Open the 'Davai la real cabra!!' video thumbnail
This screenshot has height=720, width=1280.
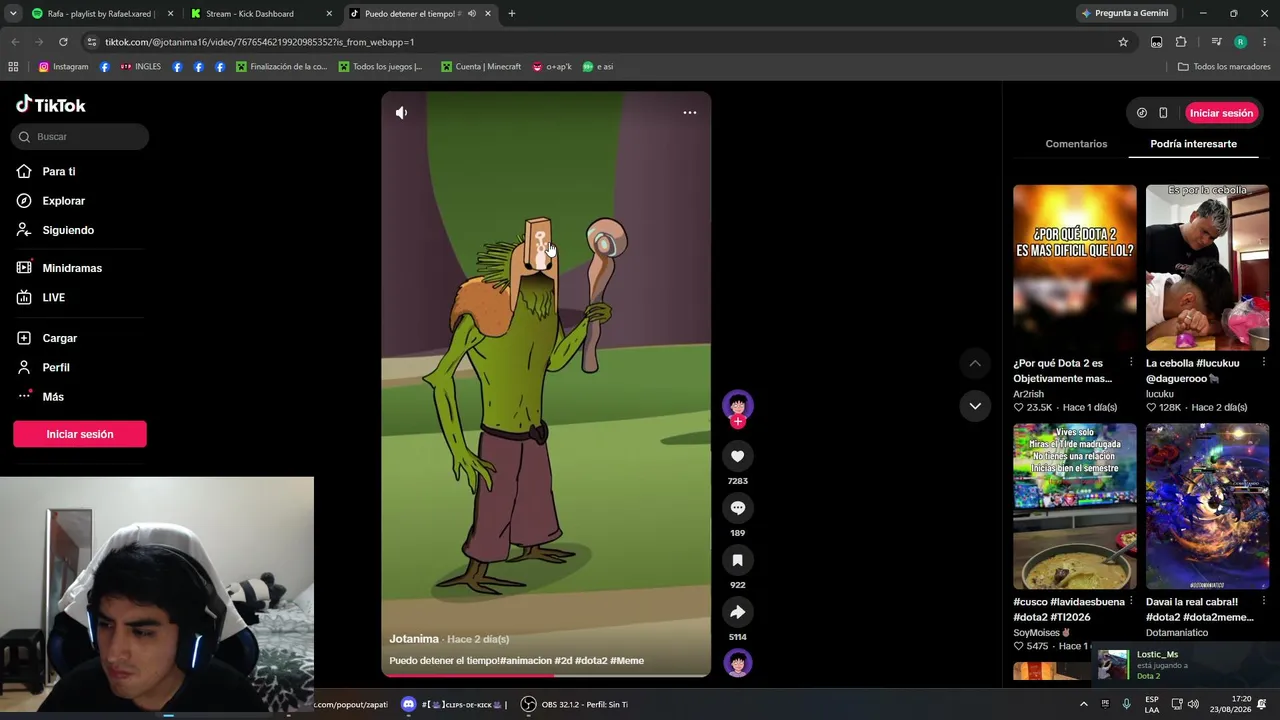click(x=1207, y=507)
